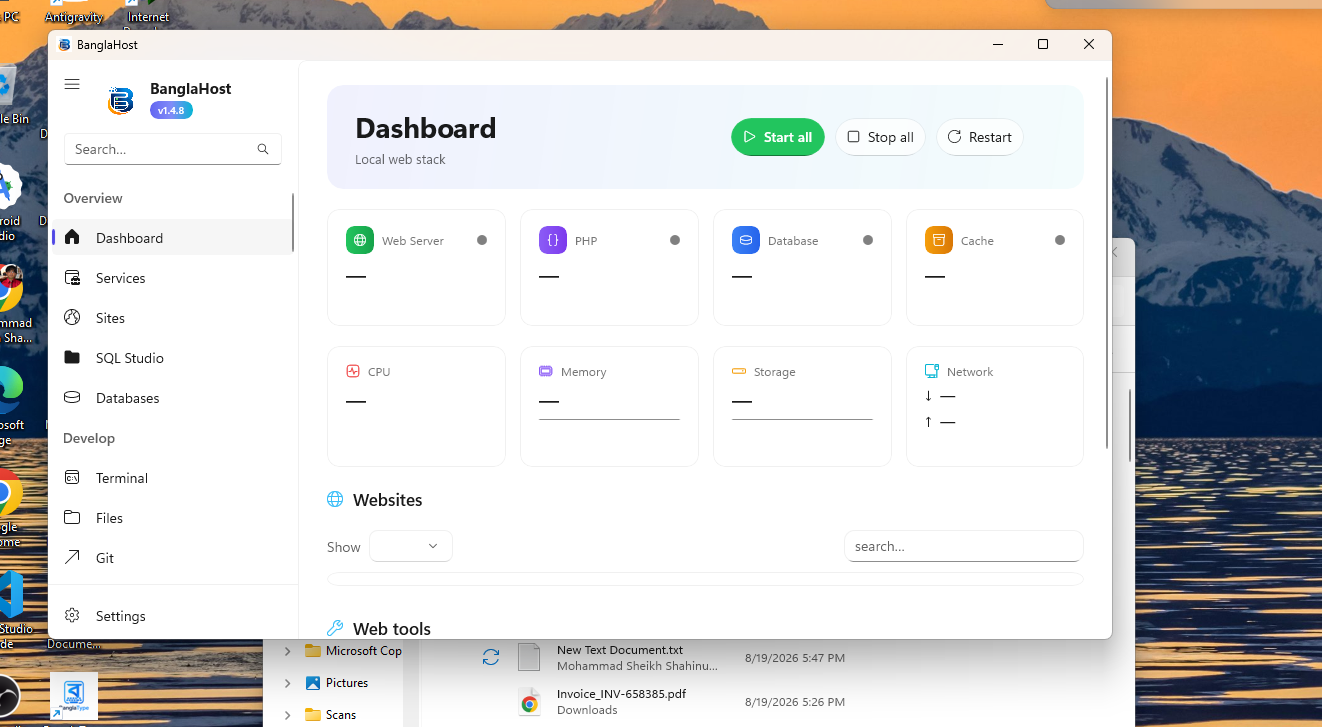Image resolution: width=1322 pixels, height=727 pixels.
Task: Click the 8/19/2026 5:26 PM date cell
Action: click(795, 702)
